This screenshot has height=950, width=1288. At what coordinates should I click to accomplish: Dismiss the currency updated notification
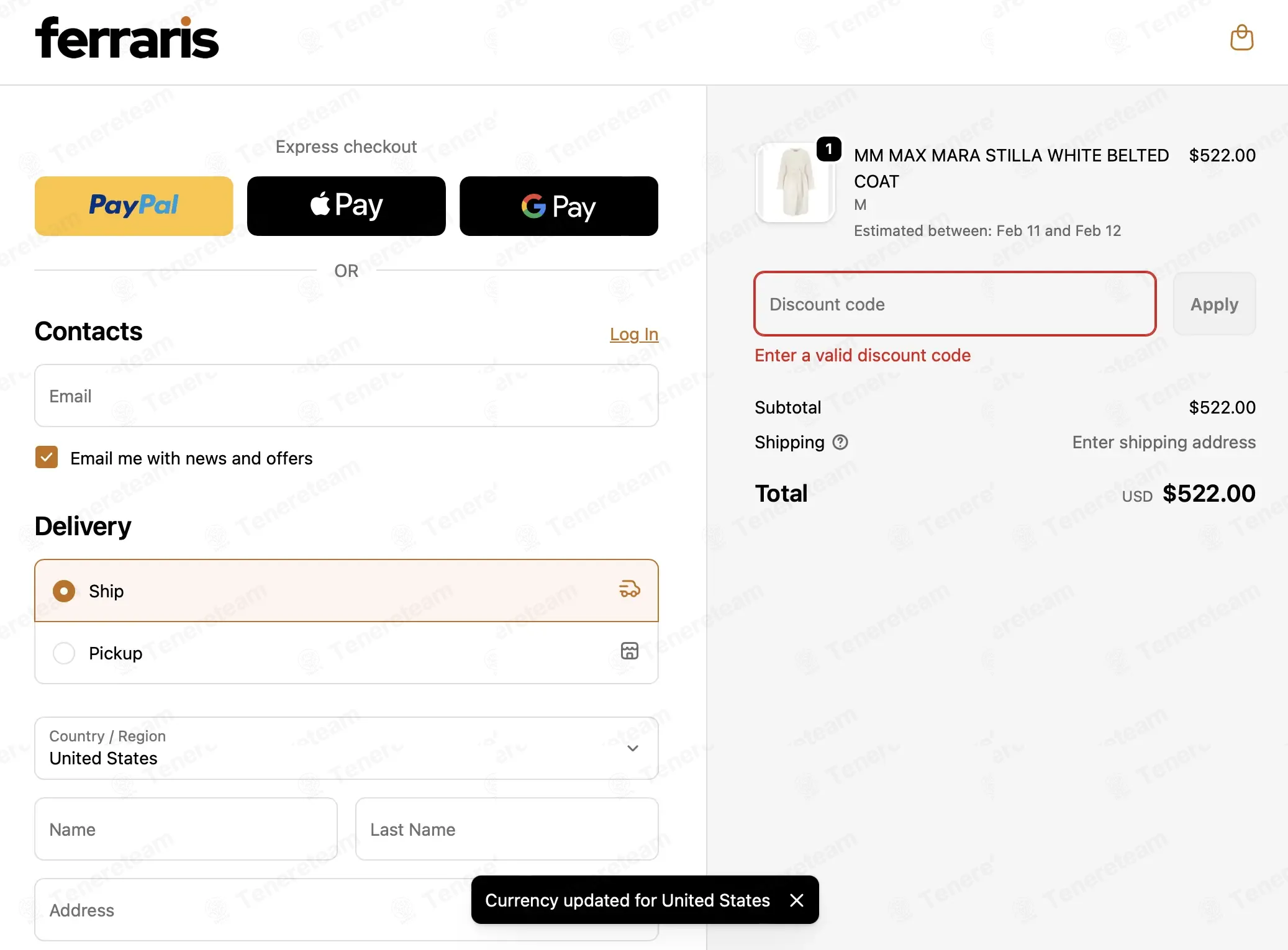click(797, 900)
